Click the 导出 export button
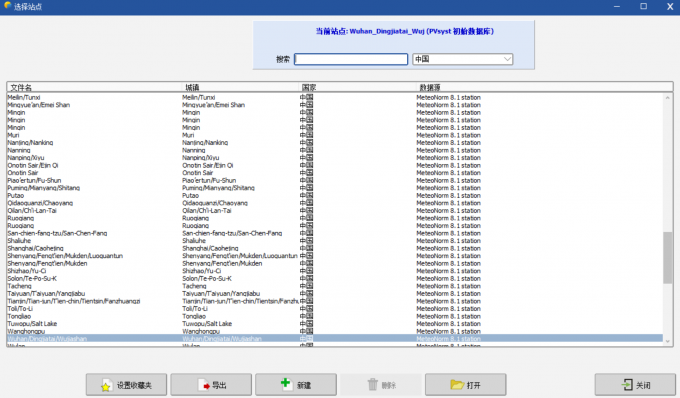680x398 pixels. pyautogui.click(x=211, y=385)
